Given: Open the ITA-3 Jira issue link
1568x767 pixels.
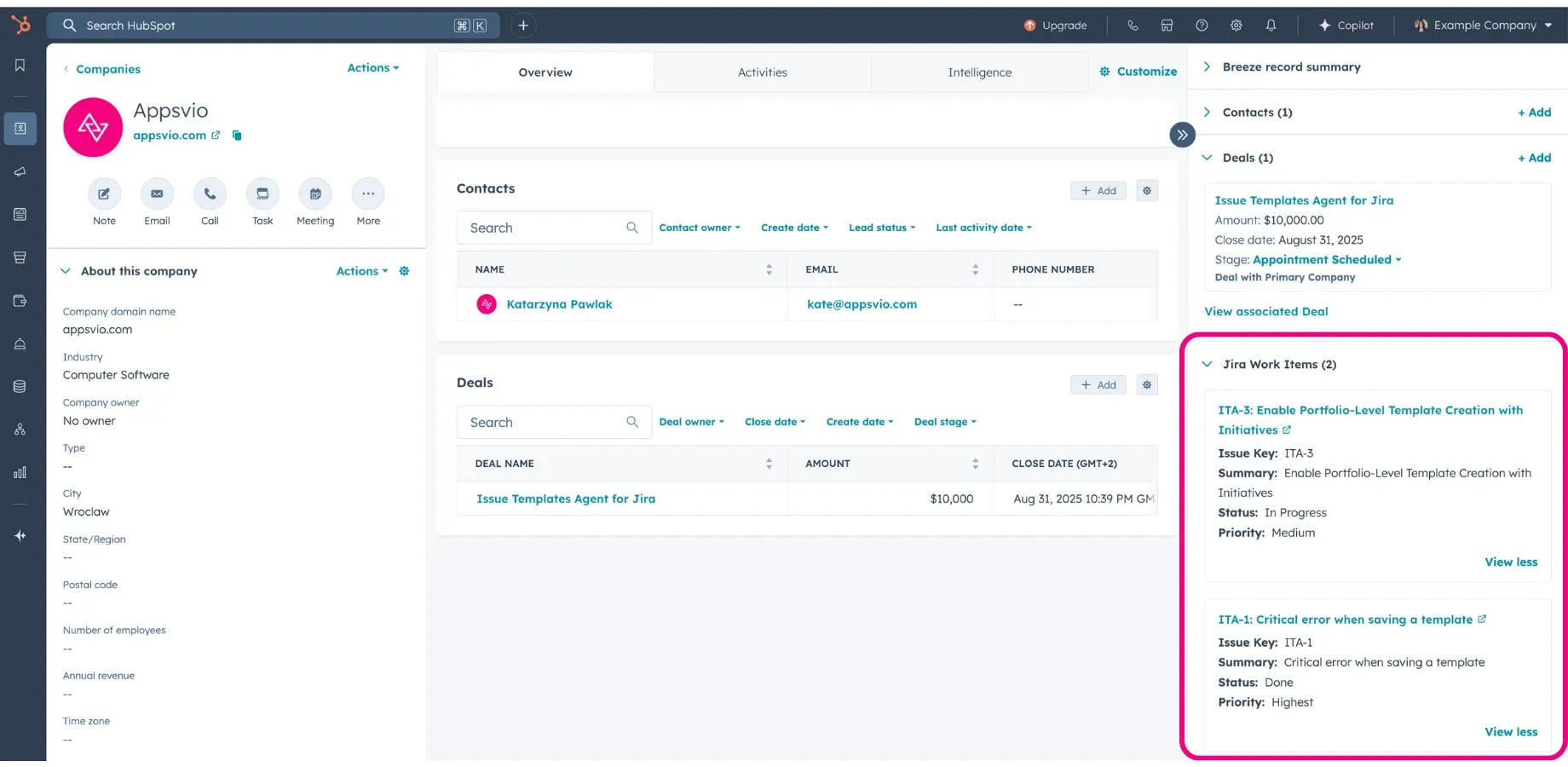Looking at the screenshot, I should tap(1370, 420).
